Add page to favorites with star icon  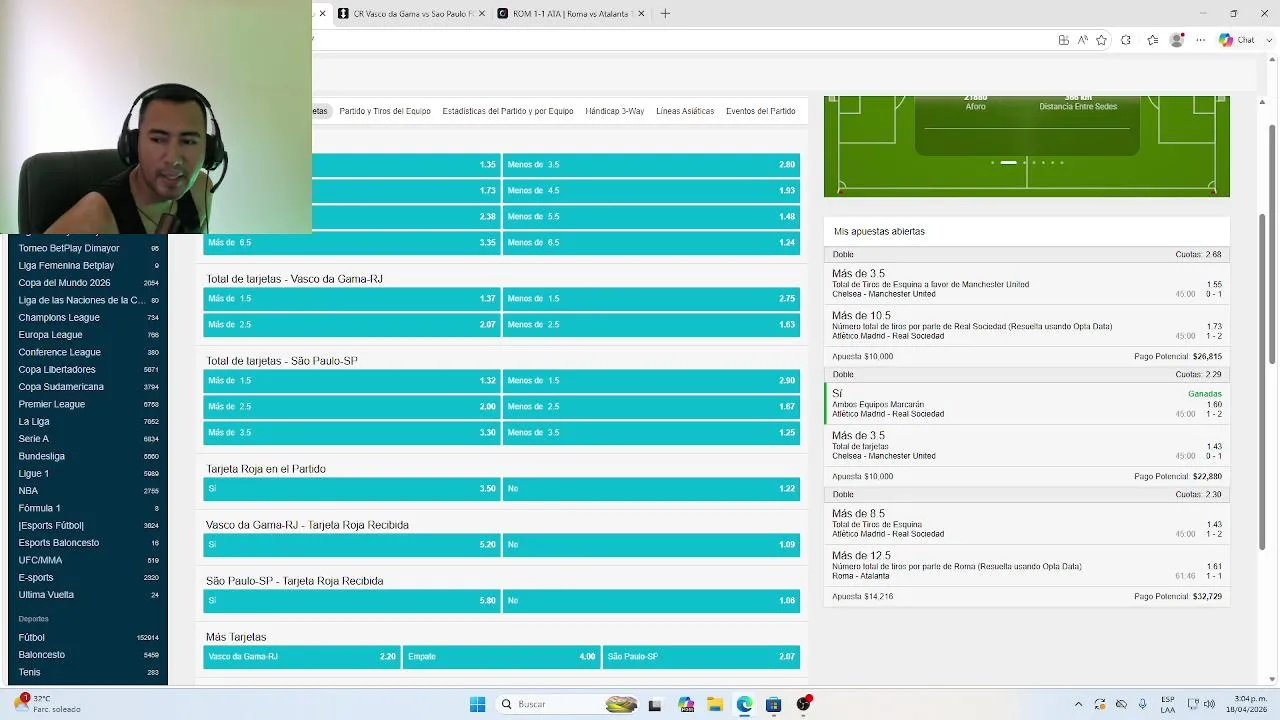[x=1101, y=40]
